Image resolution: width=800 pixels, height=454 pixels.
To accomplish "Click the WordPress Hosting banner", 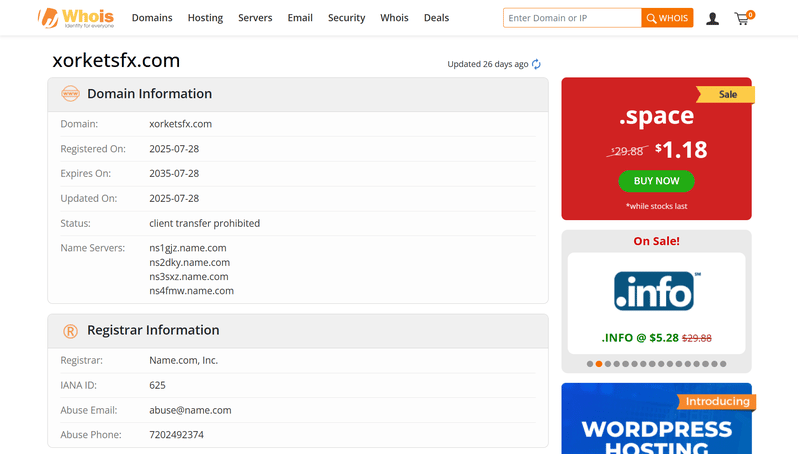I will (656, 418).
